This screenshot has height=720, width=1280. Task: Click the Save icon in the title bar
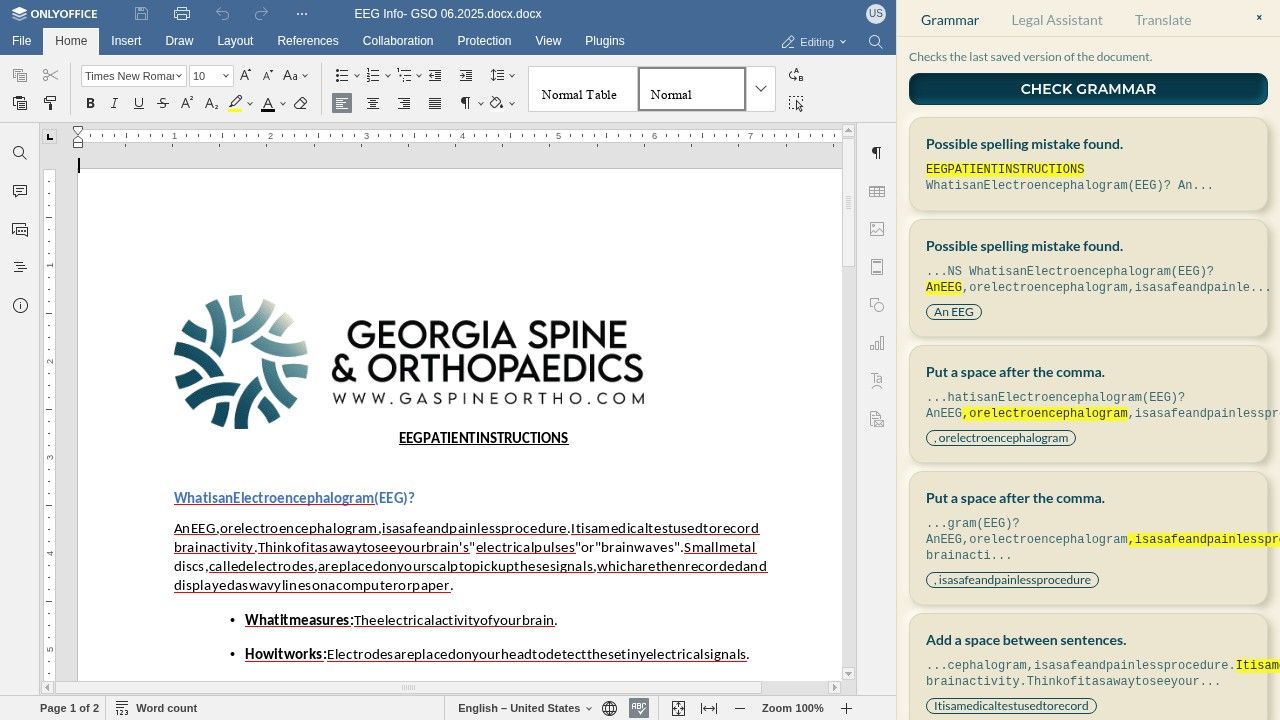pyautogui.click(x=142, y=14)
